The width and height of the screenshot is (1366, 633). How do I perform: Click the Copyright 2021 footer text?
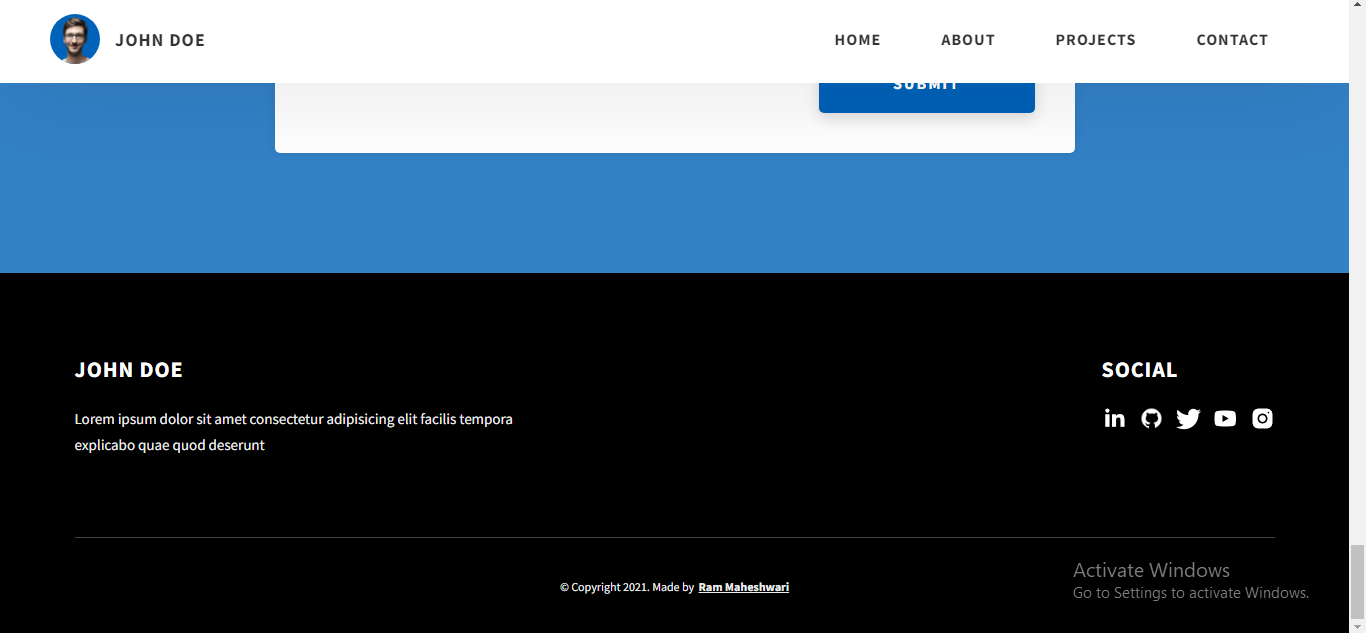tap(626, 587)
